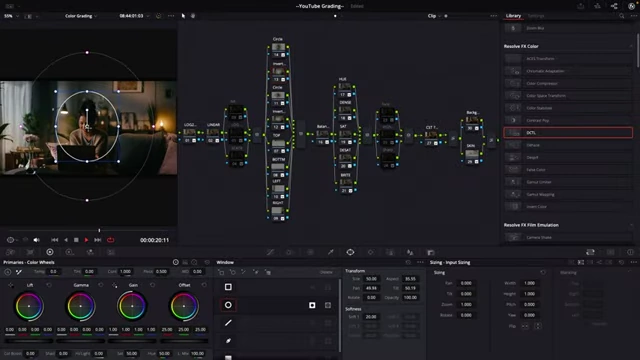Image resolution: width=640 pixels, height=360 pixels.
Task: Adjust the Gain color wheel
Action: (132, 306)
